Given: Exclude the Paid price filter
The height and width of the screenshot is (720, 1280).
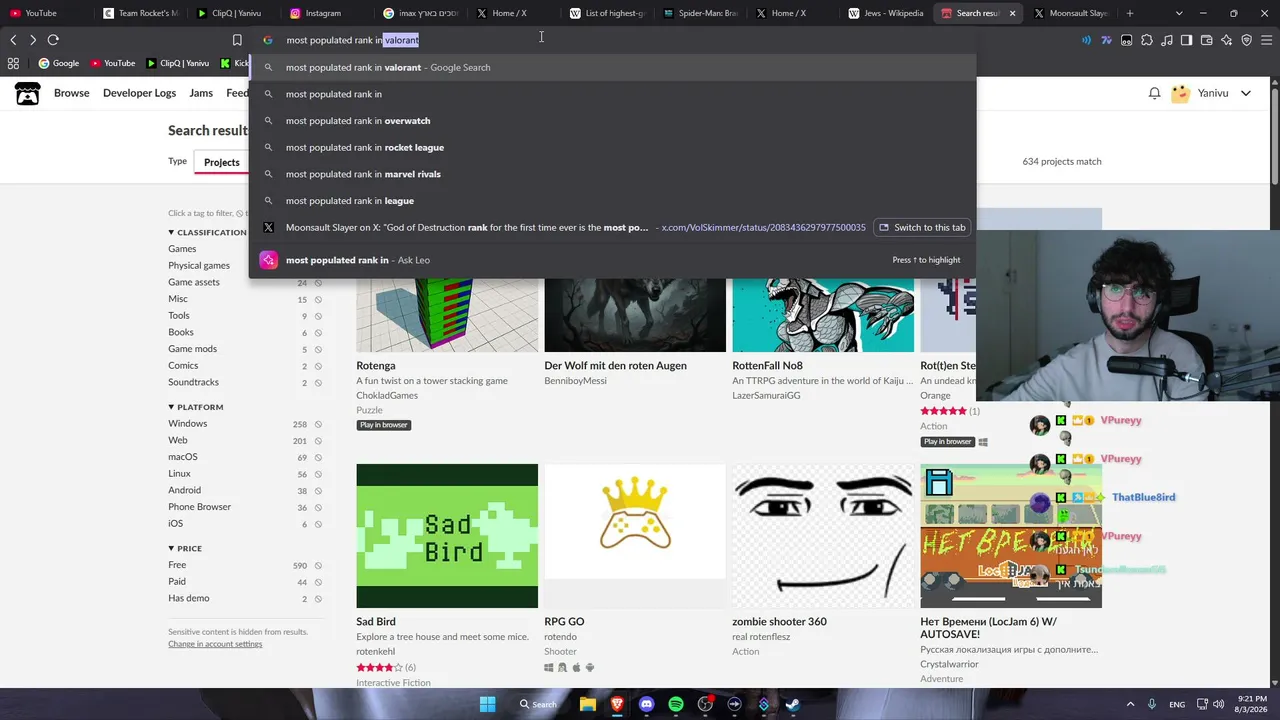Looking at the screenshot, I should tap(318, 582).
